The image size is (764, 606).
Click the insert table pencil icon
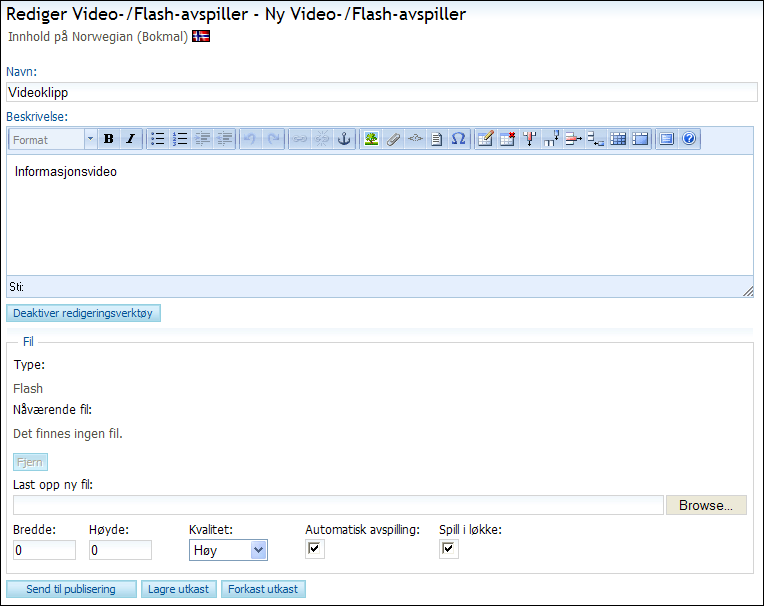(485, 139)
